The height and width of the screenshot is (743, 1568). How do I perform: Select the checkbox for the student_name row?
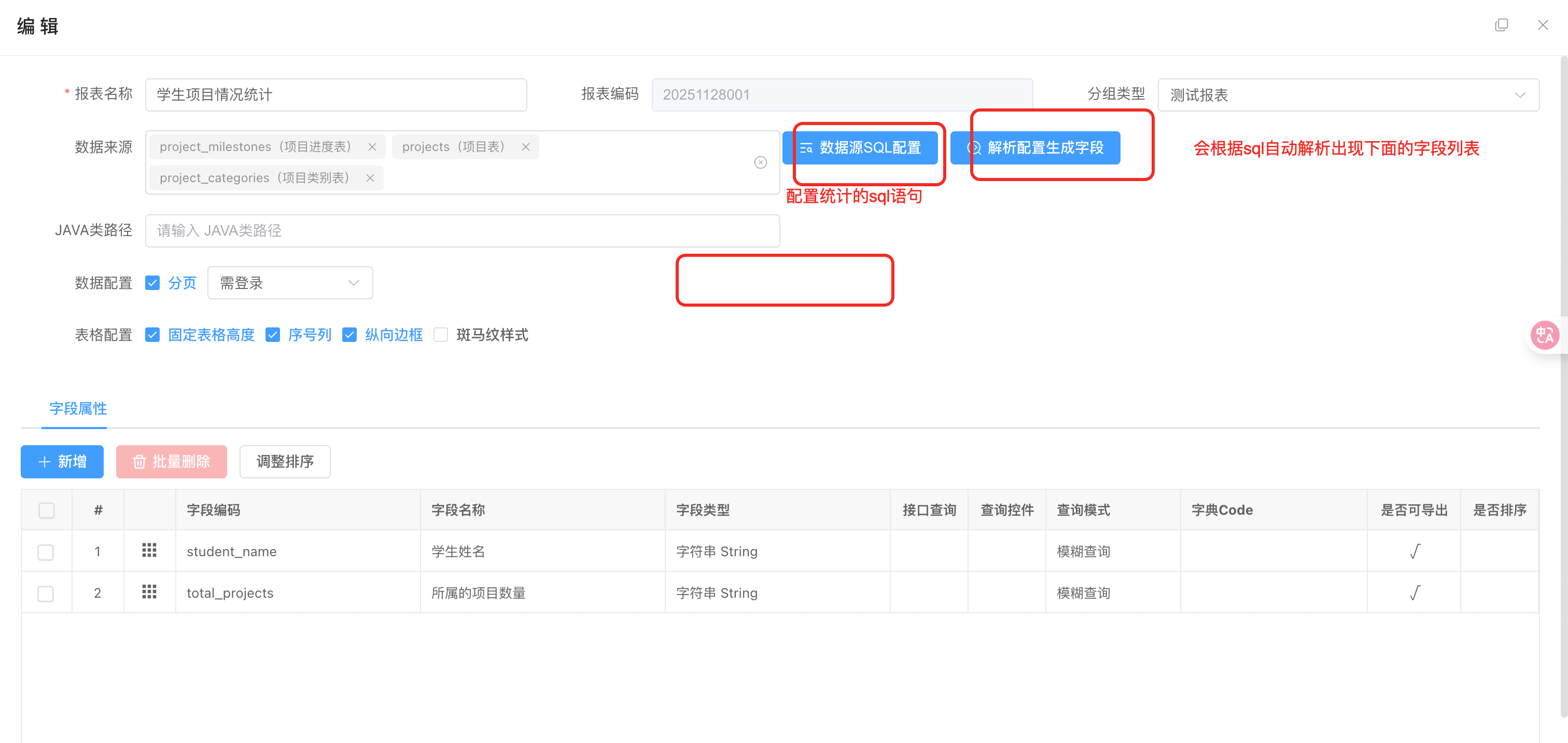46,552
